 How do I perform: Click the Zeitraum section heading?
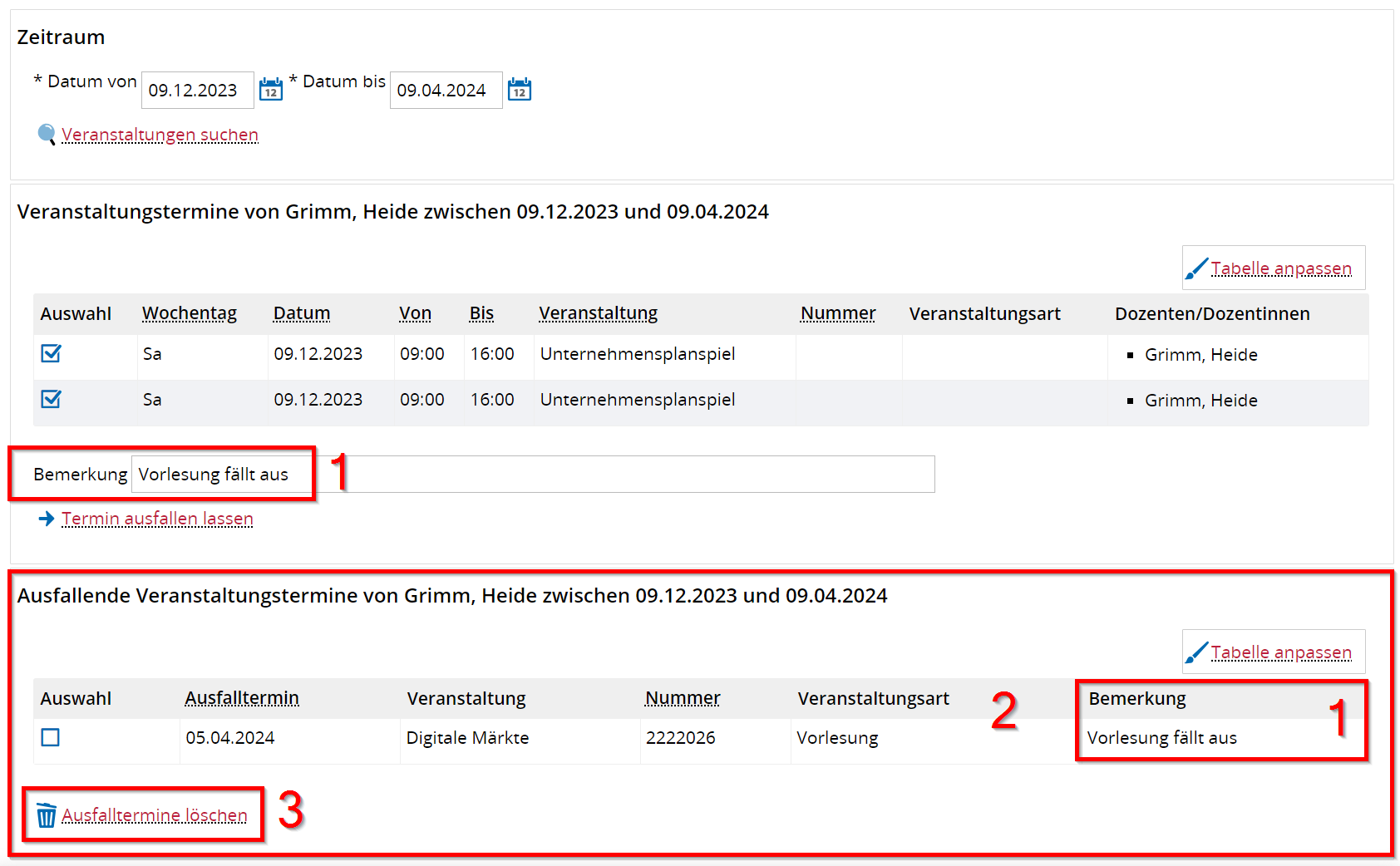coord(61,37)
